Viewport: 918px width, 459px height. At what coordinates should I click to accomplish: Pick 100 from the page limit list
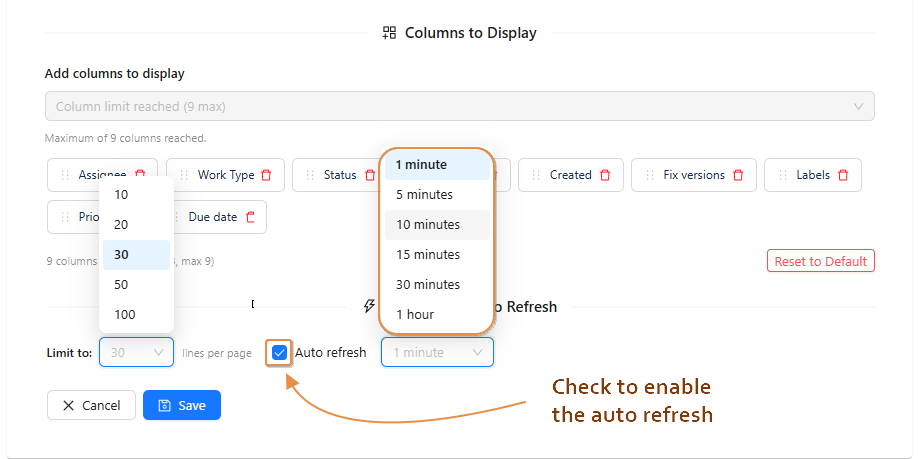click(125, 314)
